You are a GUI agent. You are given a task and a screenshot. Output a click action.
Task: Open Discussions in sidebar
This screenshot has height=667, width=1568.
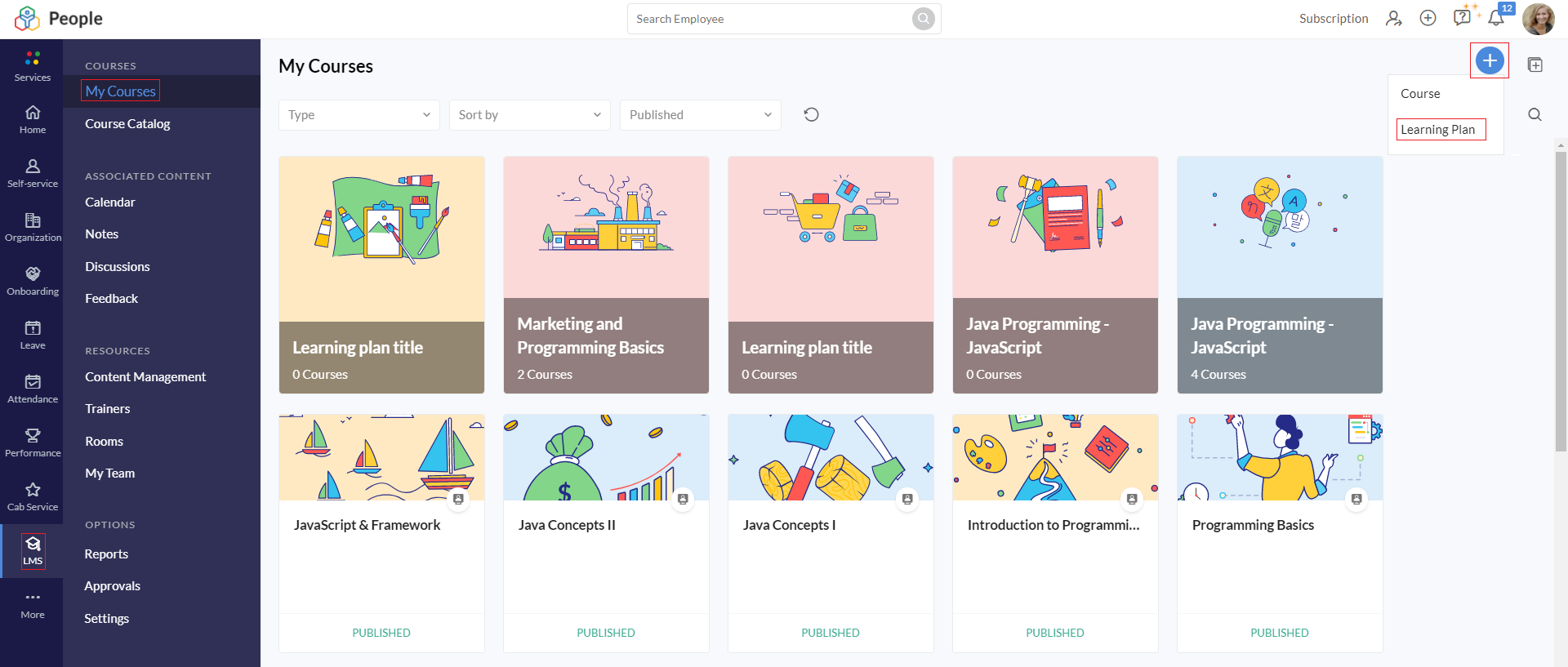point(118,267)
